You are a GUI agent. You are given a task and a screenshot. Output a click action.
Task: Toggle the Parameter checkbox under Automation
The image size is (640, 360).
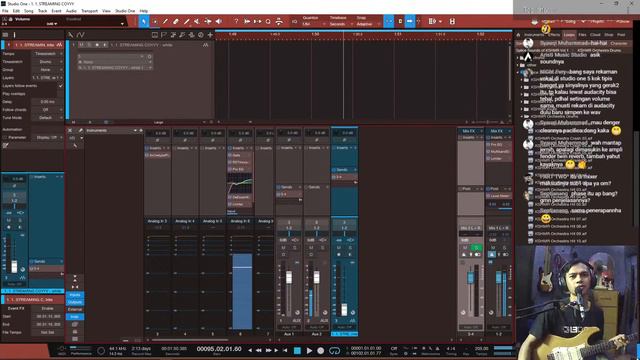tap(5, 138)
